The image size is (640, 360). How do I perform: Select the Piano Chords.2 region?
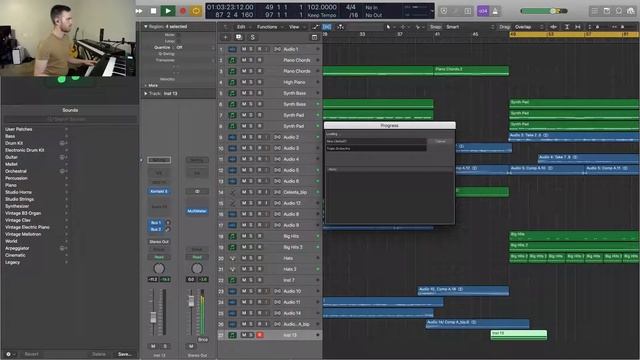471,71
